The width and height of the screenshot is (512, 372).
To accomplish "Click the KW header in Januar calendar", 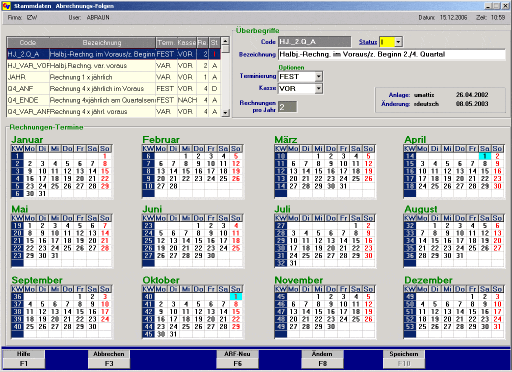I will pyautogui.click(x=17, y=149).
